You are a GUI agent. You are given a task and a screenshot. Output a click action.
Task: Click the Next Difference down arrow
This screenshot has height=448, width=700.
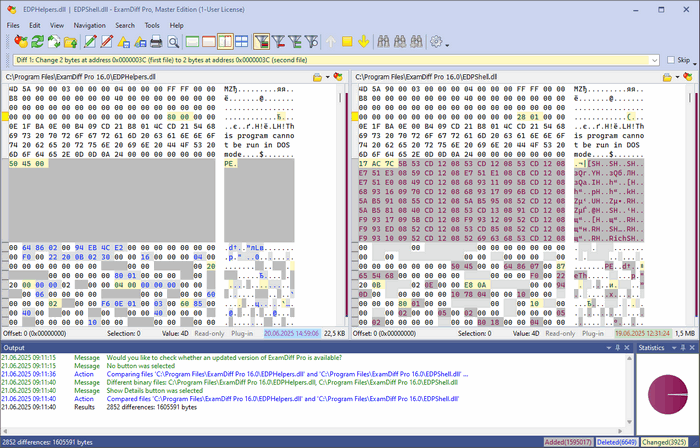363,42
